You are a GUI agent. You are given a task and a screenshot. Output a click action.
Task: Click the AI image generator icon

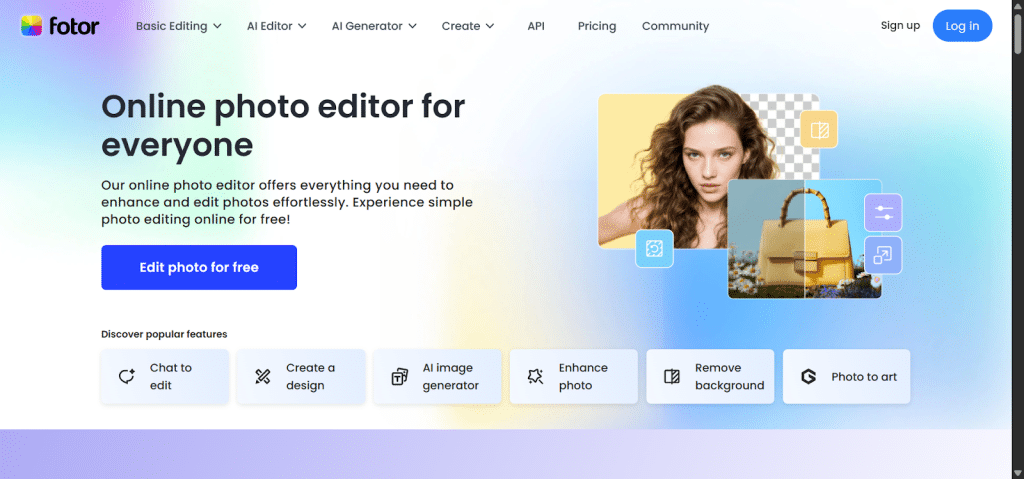(x=399, y=376)
